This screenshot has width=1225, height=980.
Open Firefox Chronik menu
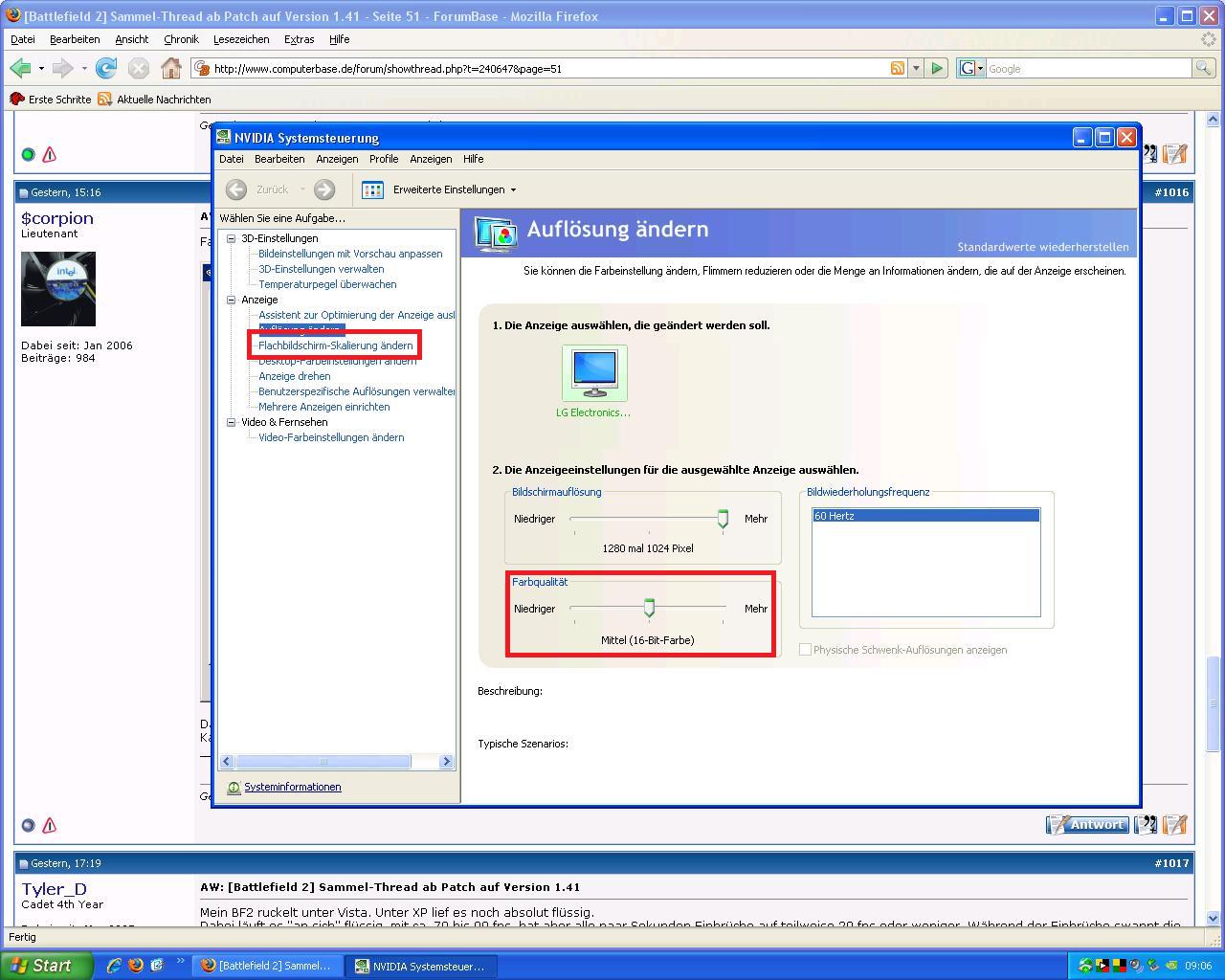pos(181,39)
